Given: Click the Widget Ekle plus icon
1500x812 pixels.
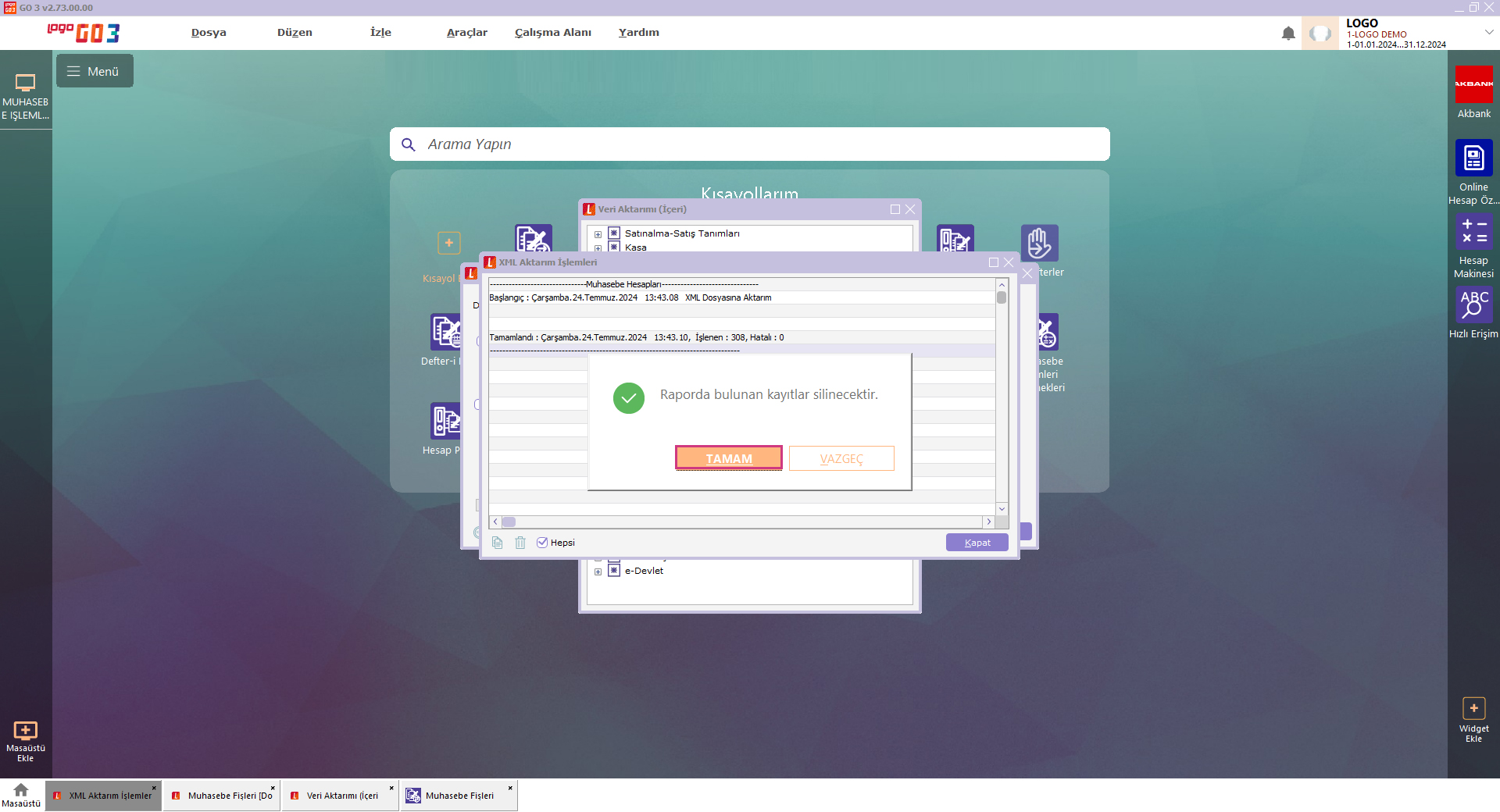Looking at the screenshot, I should (x=1473, y=708).
